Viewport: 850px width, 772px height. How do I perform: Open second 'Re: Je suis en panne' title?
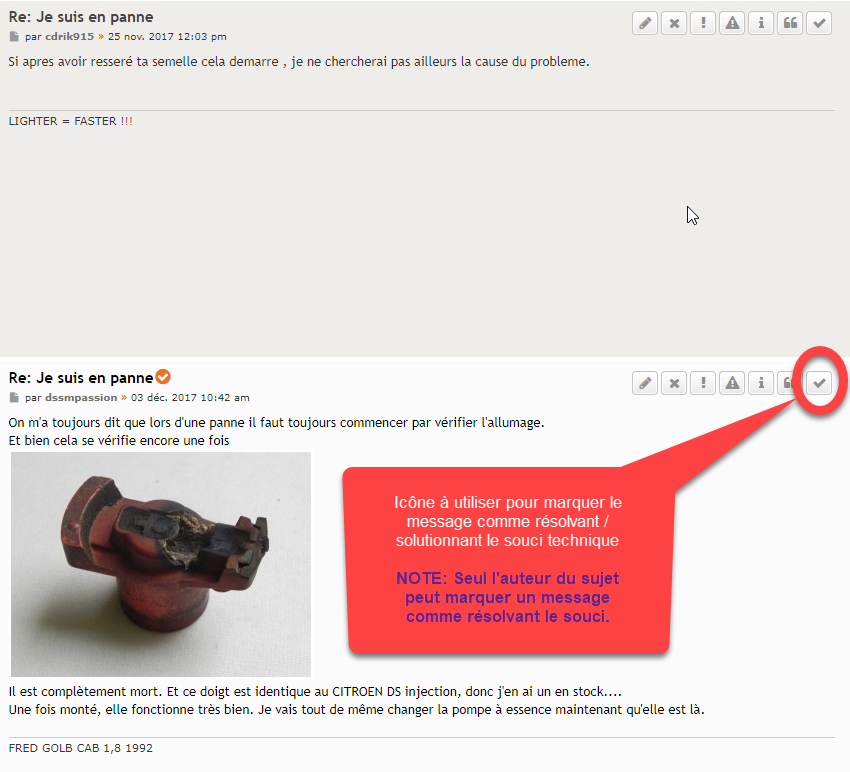point(81,377)
